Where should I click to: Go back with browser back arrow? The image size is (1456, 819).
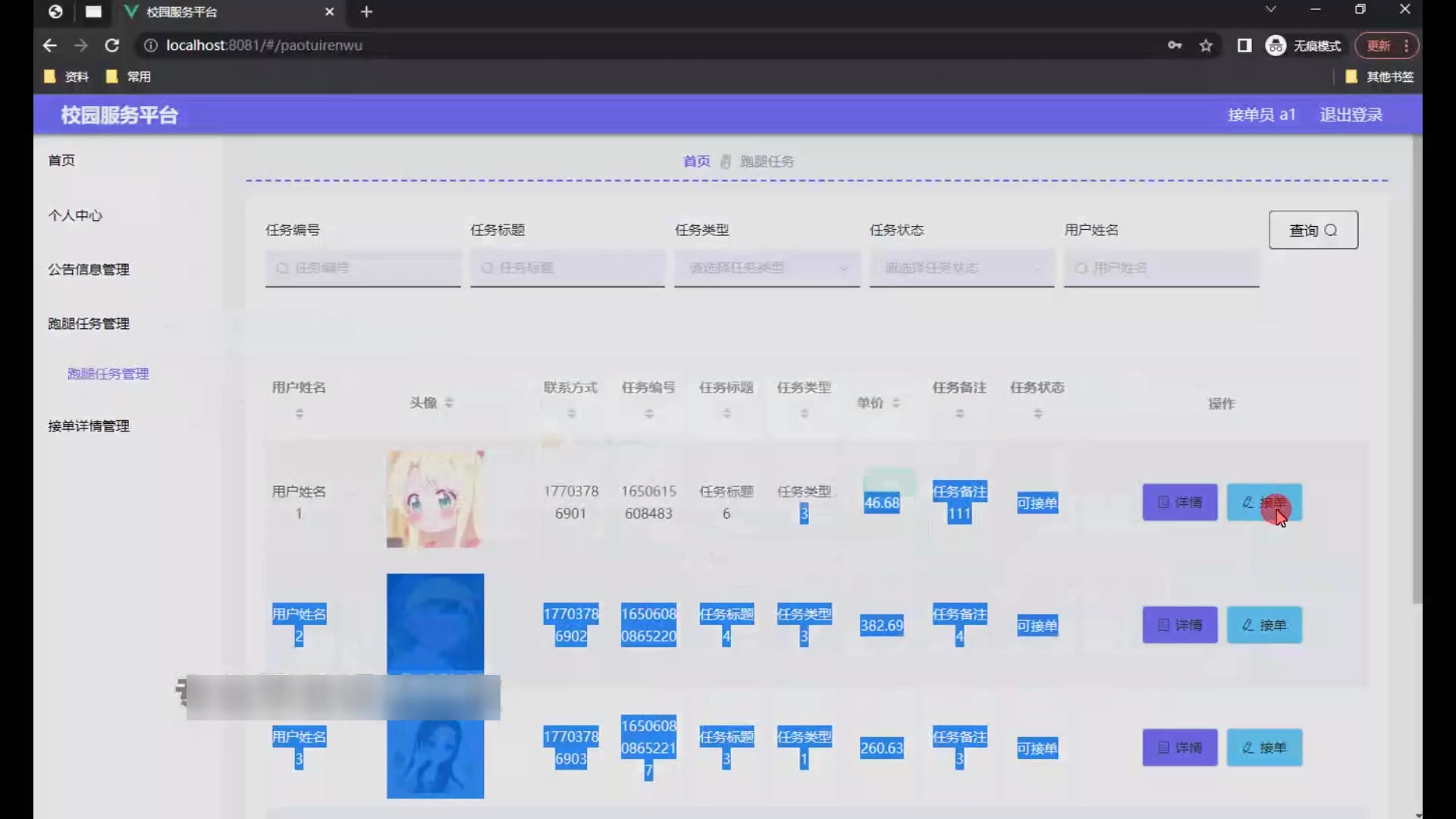50,45
